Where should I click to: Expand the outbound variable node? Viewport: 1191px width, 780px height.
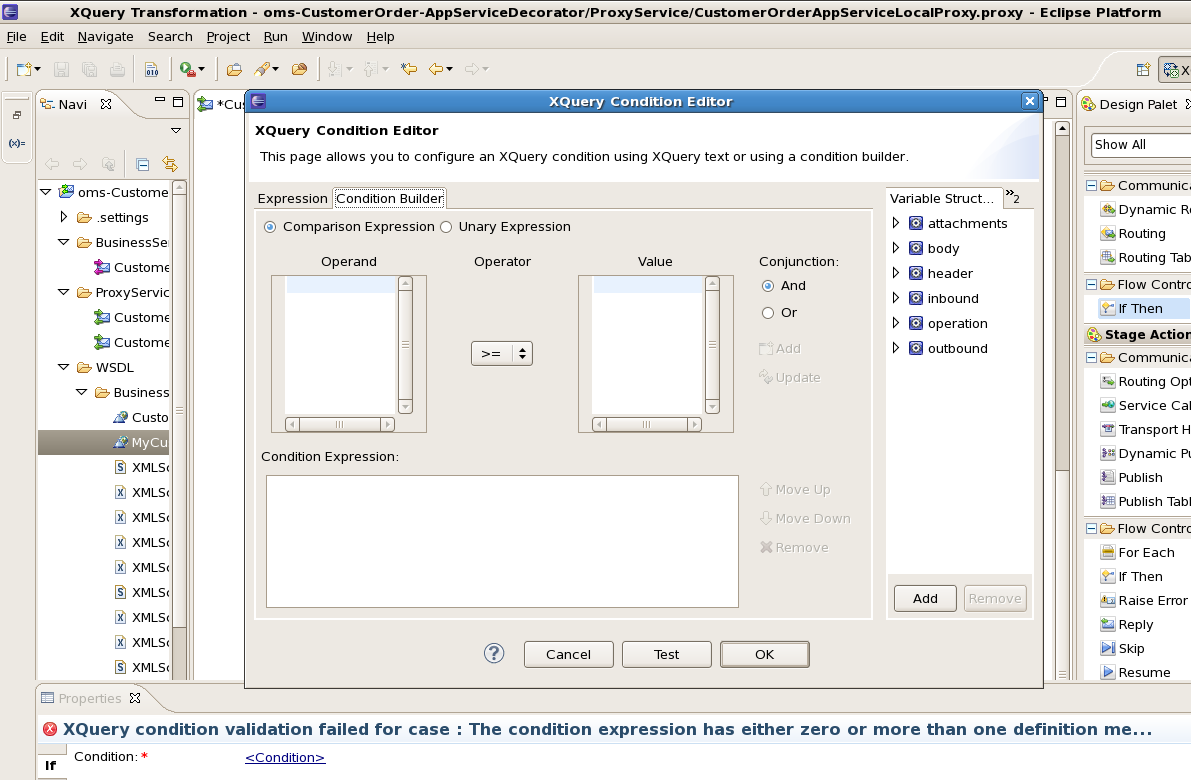coord(896,348)
